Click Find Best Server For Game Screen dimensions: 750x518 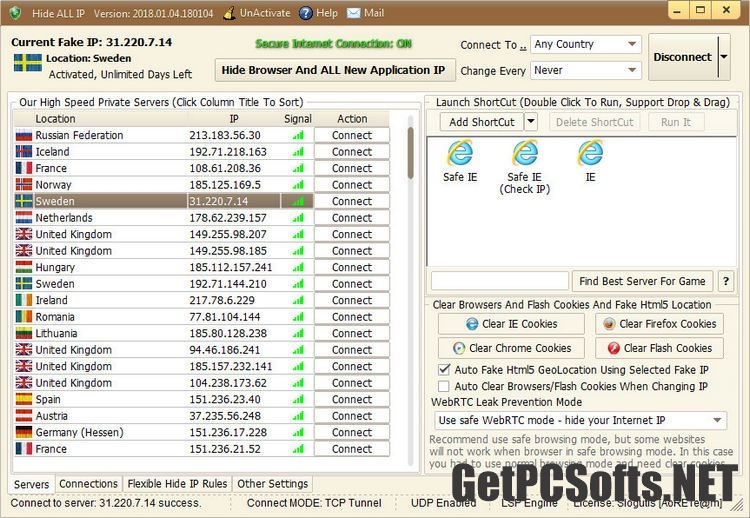coord(642,281)
